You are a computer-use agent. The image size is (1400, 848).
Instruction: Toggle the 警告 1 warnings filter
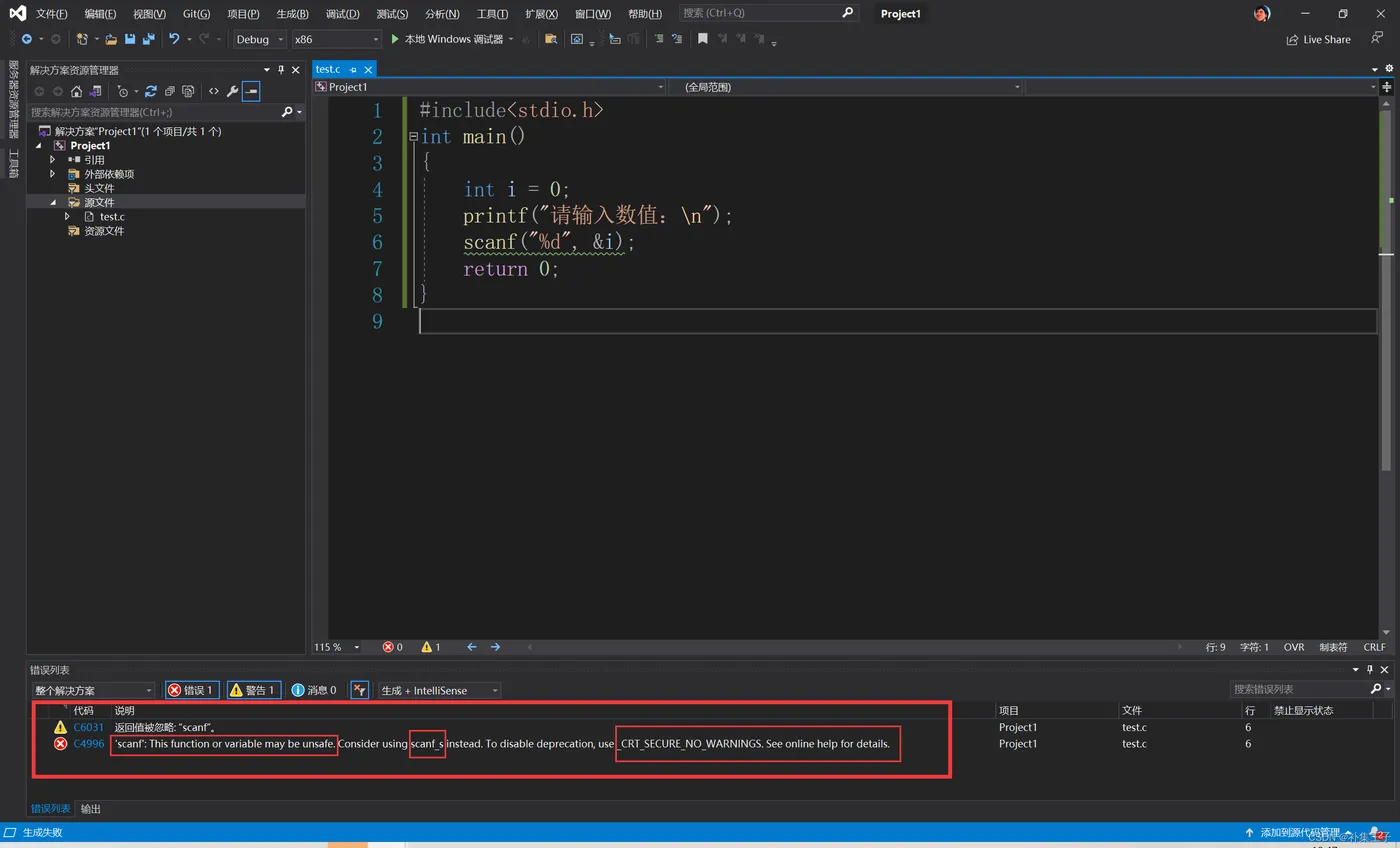[x=254, y=690]
